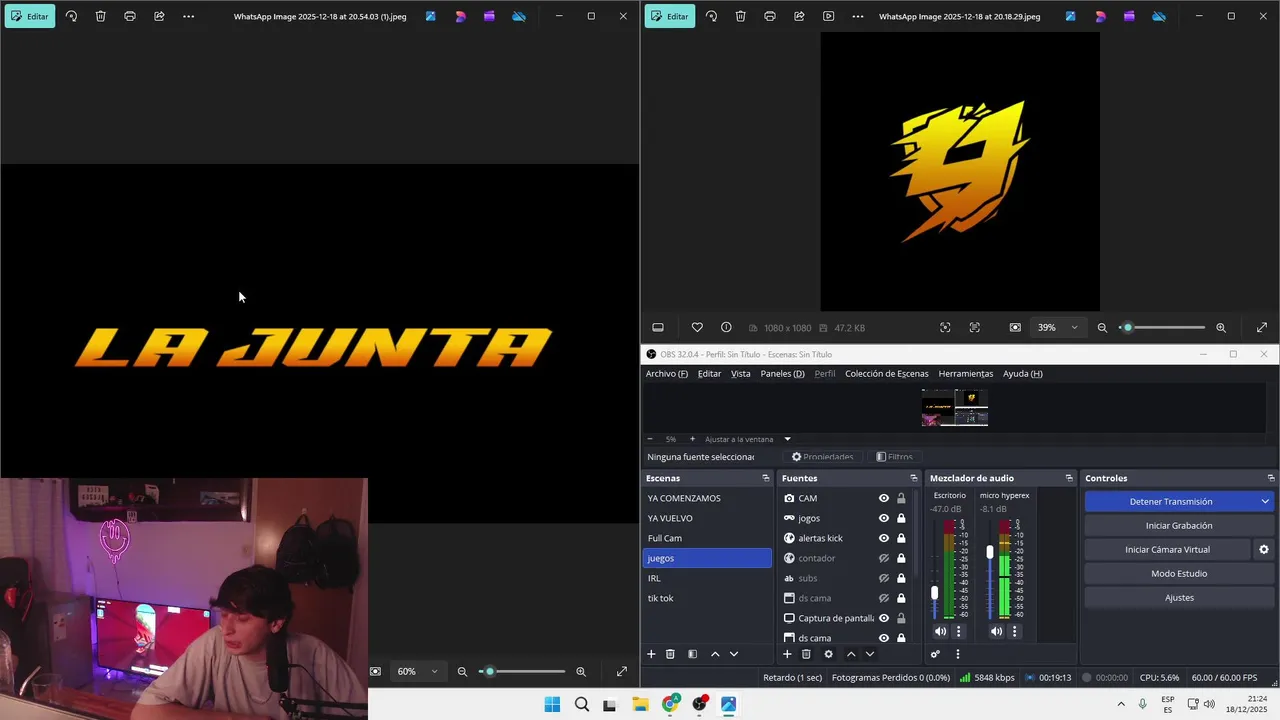
Task: Adjust the Escritorio volume fader
Action: pyautogui.click(x=935, y=592)
